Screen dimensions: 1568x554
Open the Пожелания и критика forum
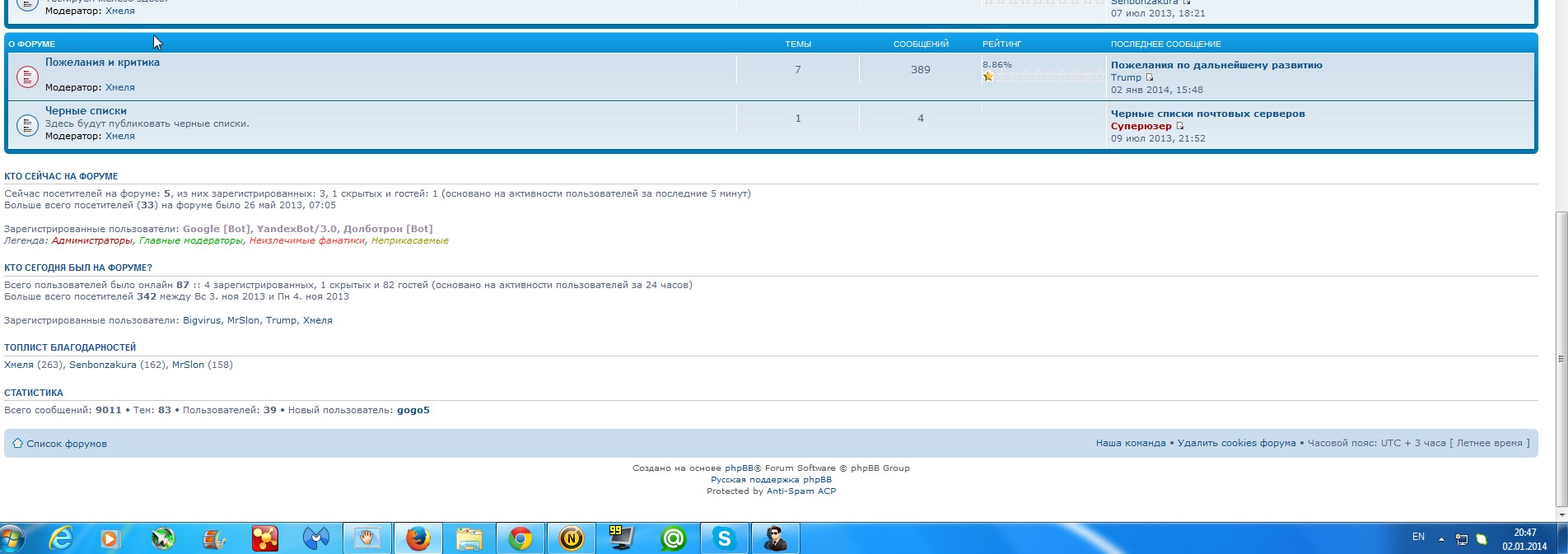102,63
